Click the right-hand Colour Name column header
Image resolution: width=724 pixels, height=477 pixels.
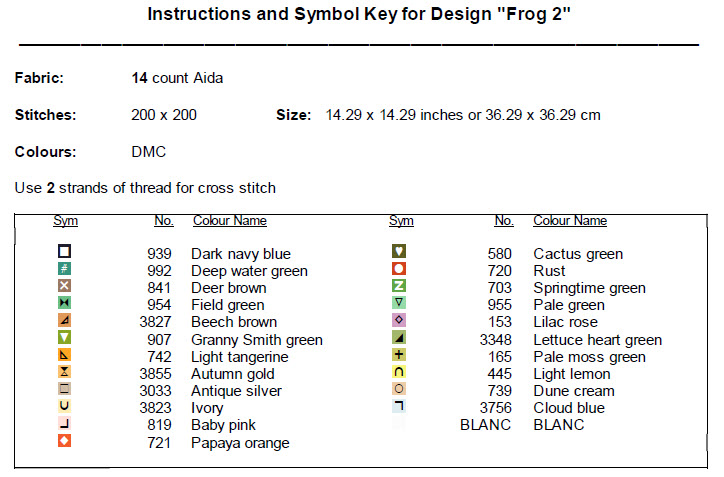pos(569,221)
